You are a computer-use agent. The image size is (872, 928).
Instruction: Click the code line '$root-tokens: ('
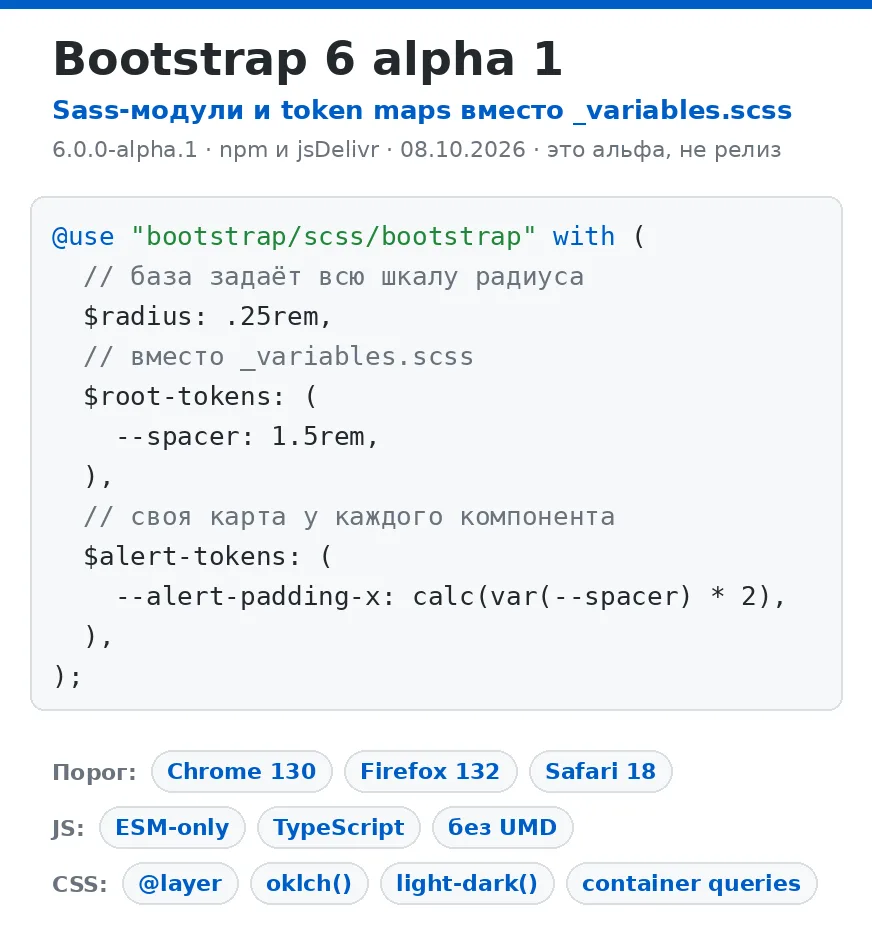201,397
